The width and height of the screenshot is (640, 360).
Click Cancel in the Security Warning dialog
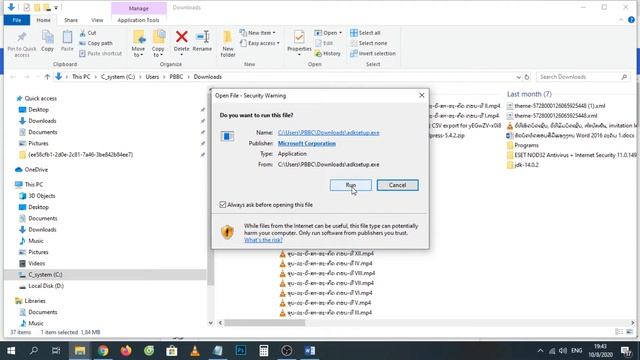pos(397,185)
